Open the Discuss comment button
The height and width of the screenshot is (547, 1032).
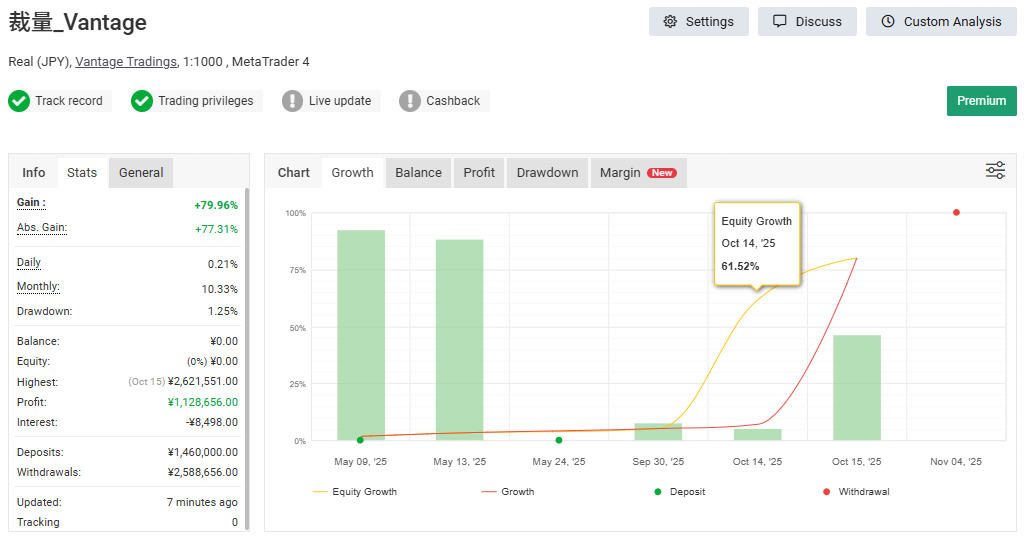pyautogui.click(x=807, y=22)
